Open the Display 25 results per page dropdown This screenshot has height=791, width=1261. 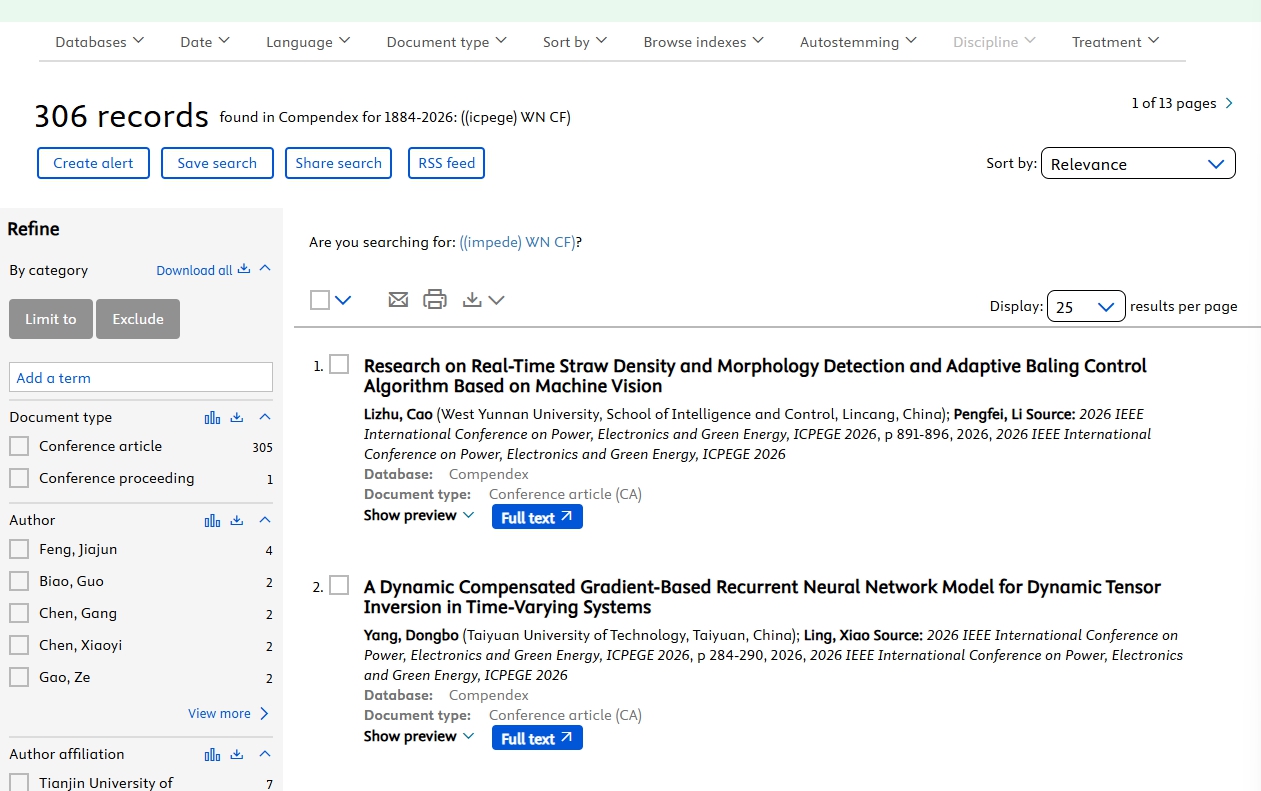(x=1086, y=307)
